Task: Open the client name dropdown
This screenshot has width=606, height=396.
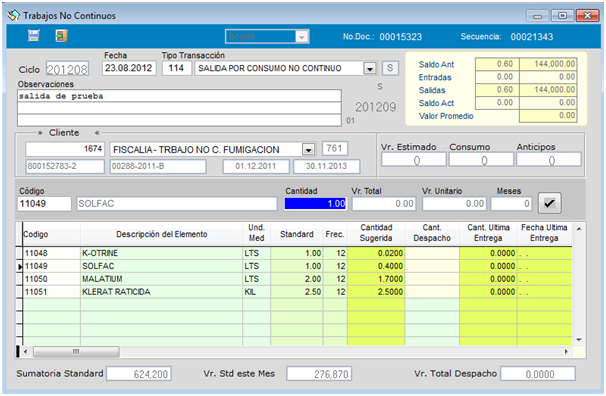Action: pyautogui.click(x=308, y=150)
